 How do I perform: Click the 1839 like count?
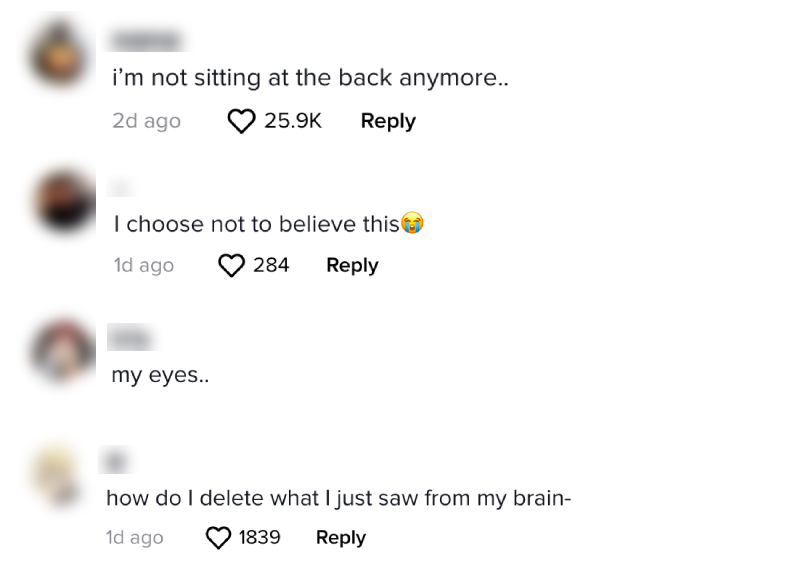(x=259, y=537)
